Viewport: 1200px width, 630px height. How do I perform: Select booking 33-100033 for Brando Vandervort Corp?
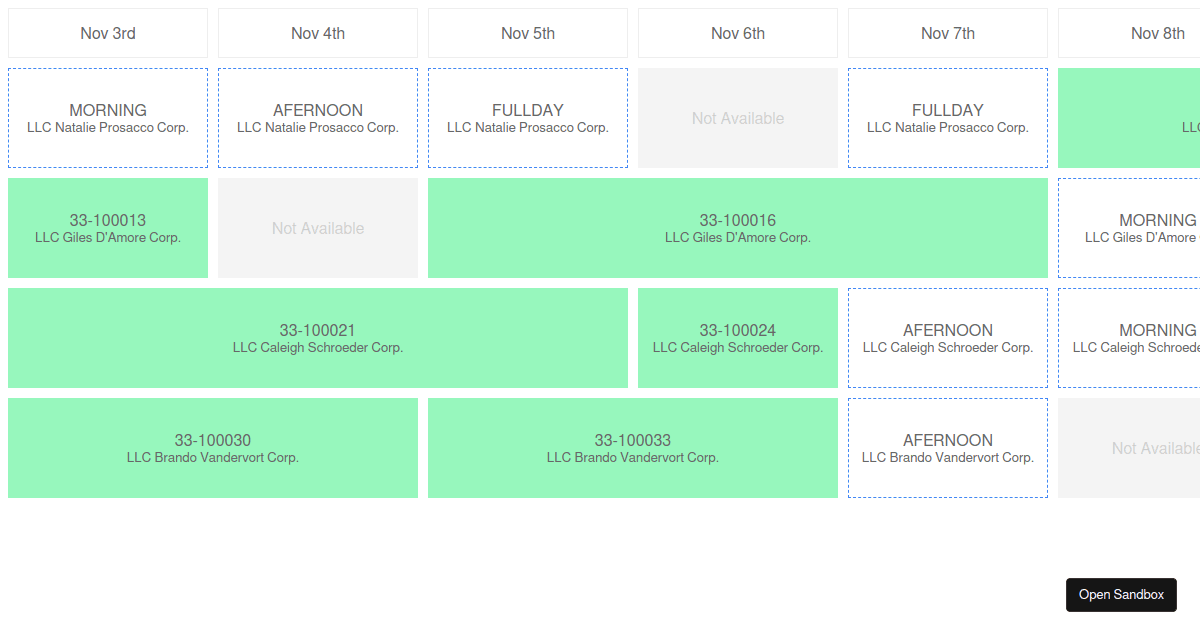632,447
